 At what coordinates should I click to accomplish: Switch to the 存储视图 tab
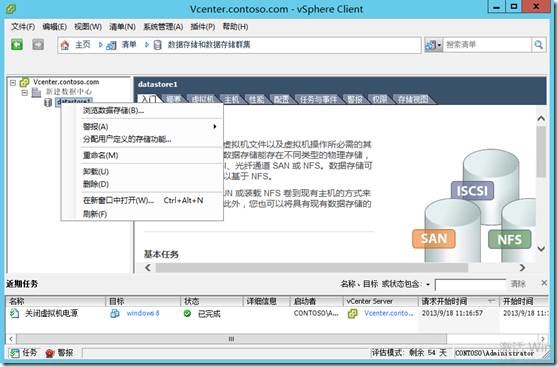(x=412, y=99)
